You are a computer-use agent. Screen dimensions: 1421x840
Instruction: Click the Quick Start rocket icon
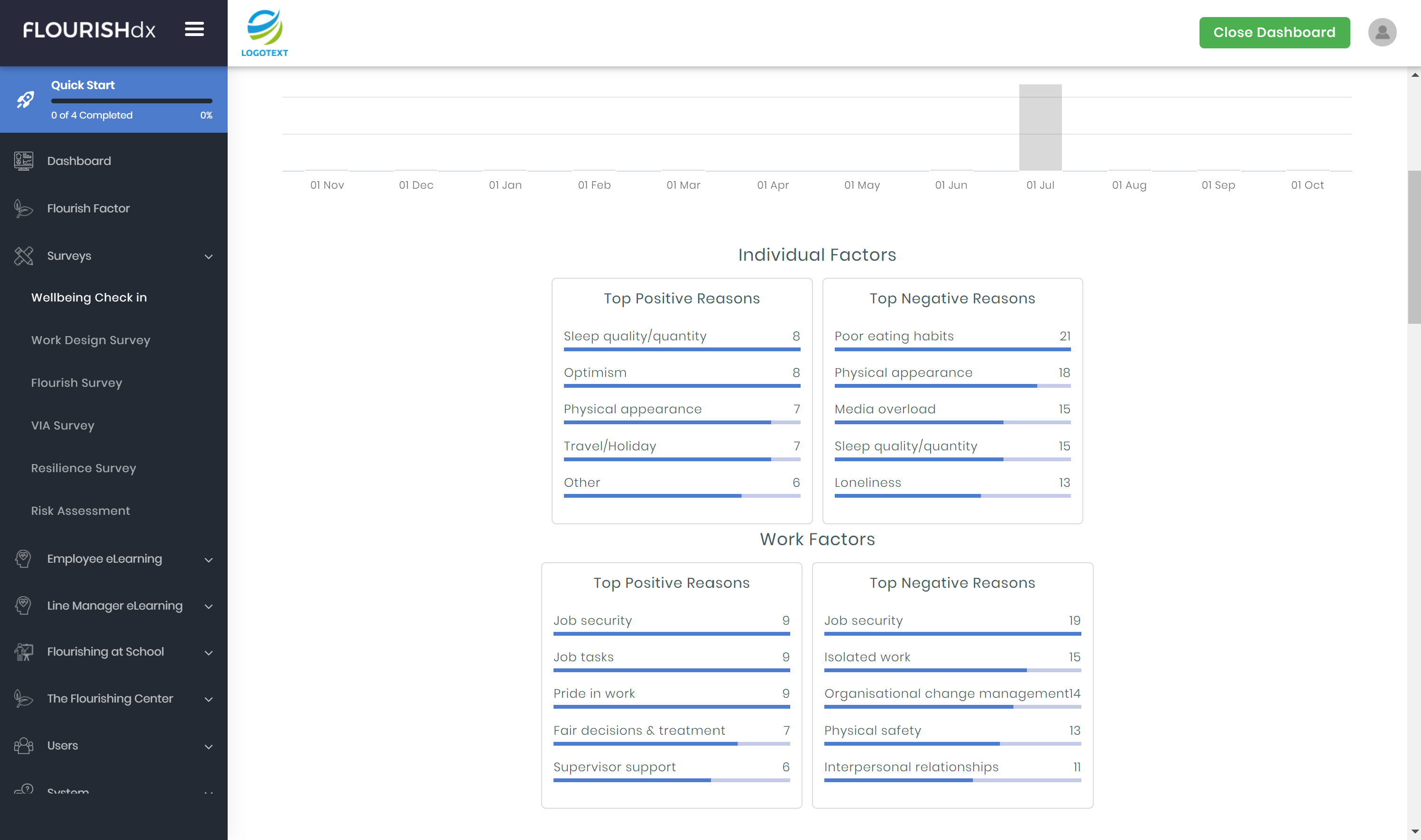25,100
